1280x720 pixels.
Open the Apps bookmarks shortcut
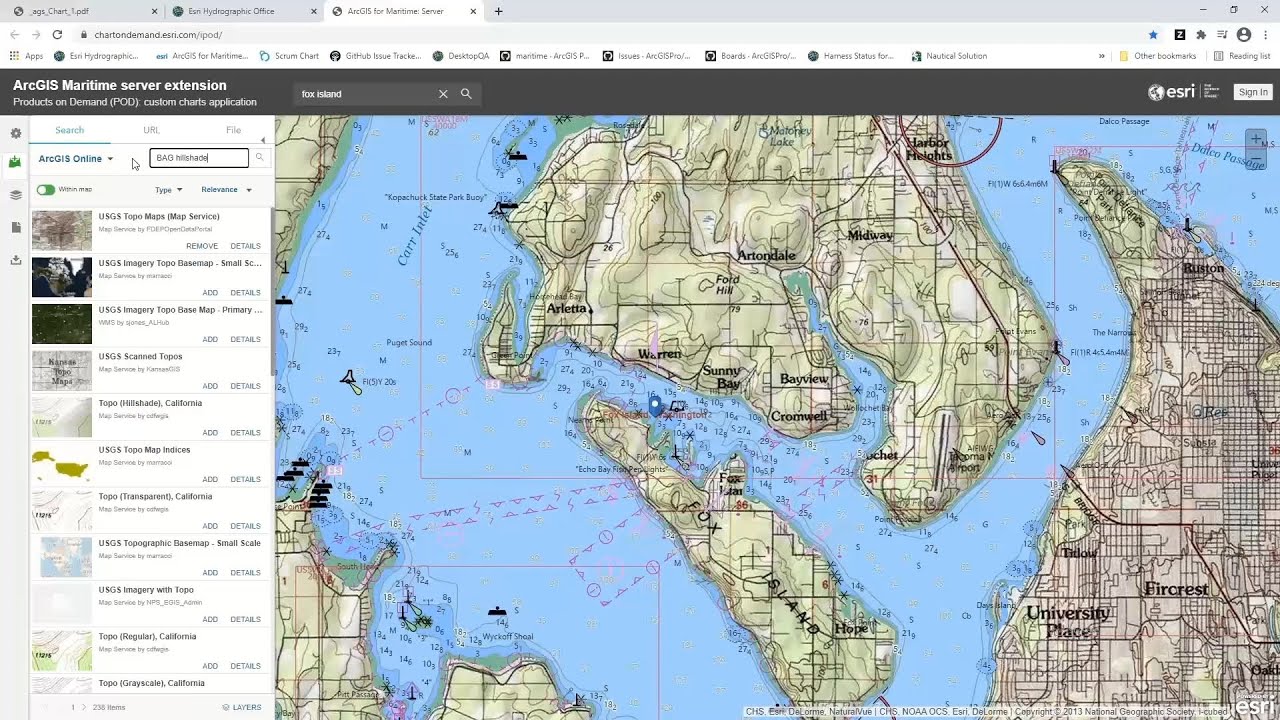coord(27,56)
